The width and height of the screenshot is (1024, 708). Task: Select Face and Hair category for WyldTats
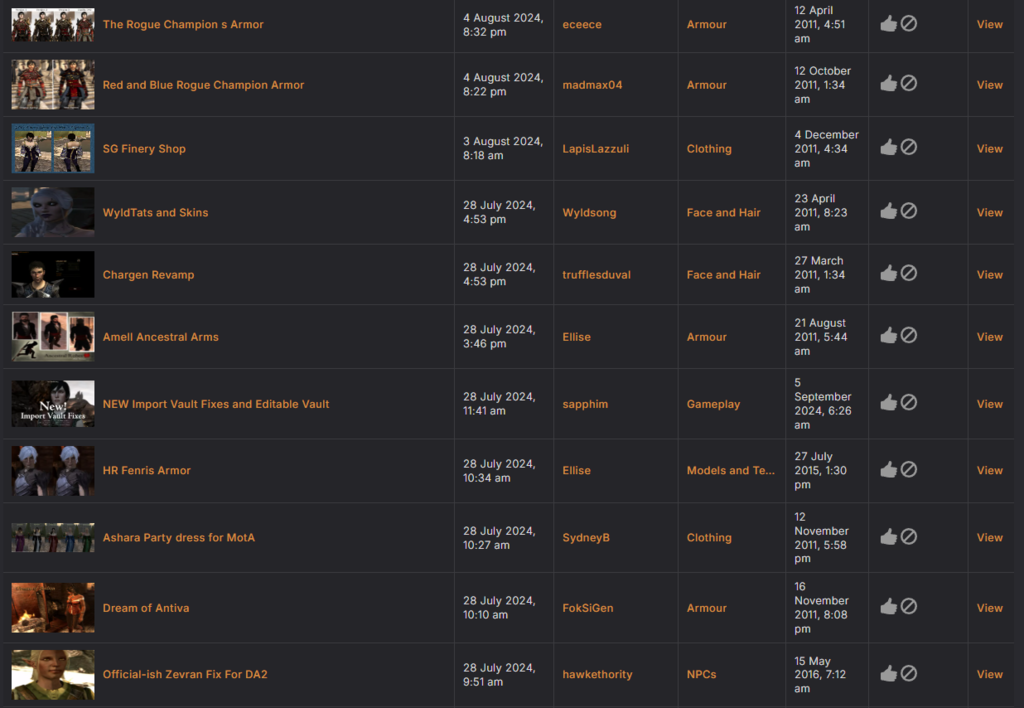pos(723,213)
